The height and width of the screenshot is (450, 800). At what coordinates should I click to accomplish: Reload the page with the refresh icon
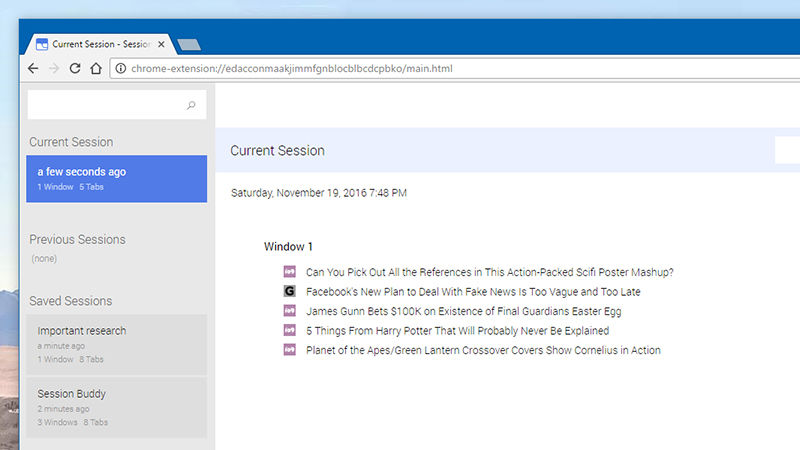(x=75, y=68)
